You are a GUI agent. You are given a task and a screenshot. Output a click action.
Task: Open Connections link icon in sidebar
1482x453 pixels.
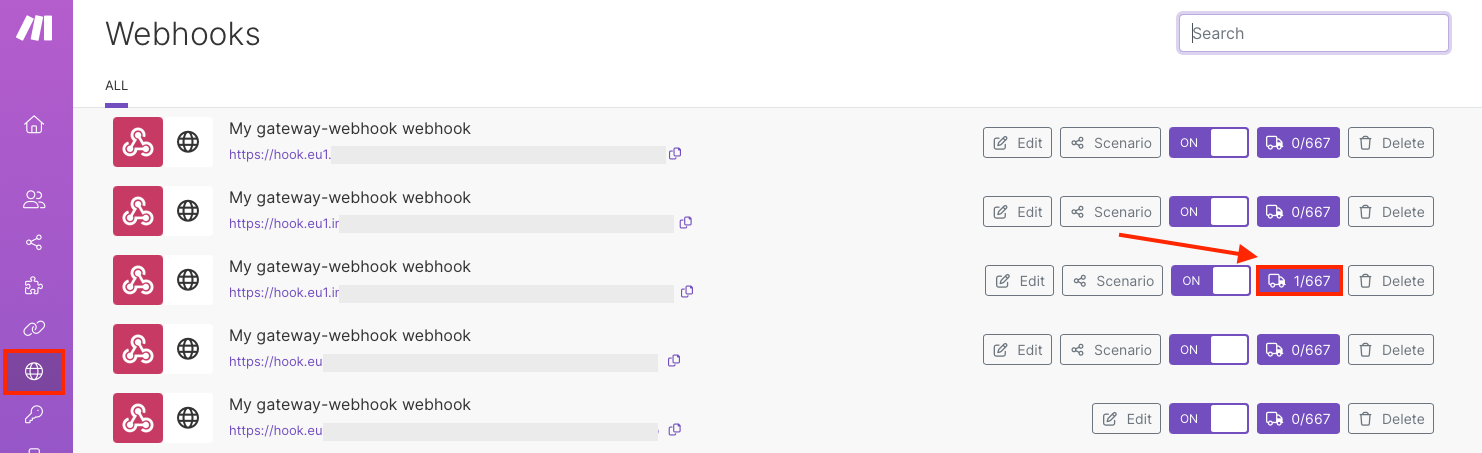34,328
